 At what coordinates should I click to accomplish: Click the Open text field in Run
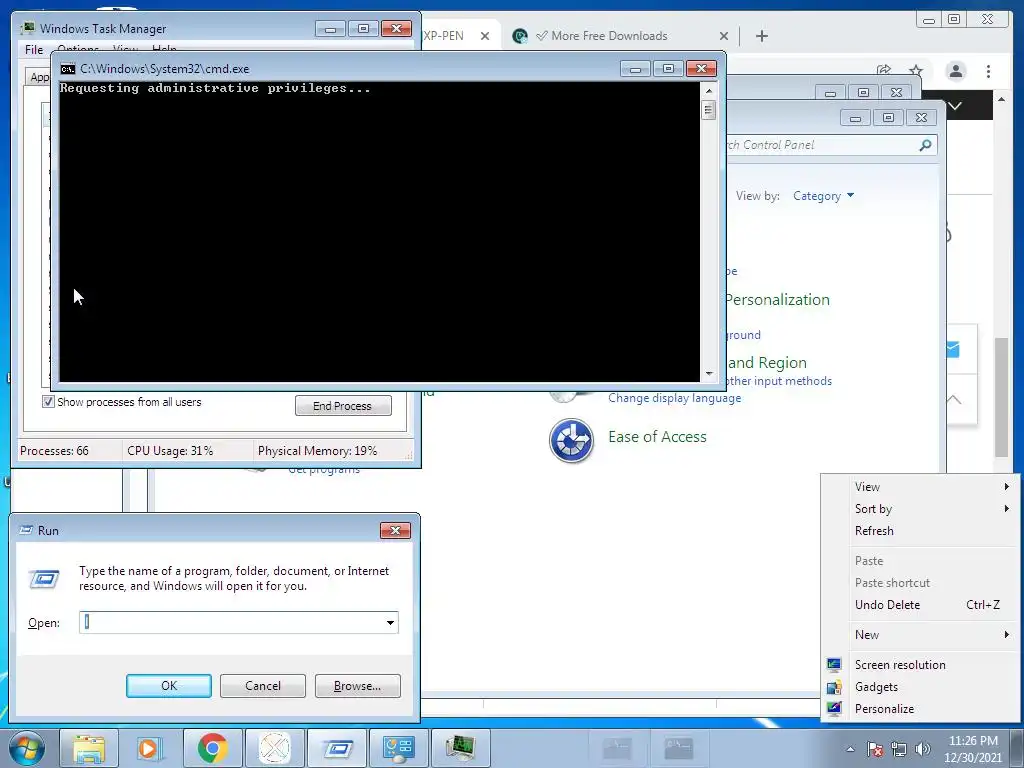pyautogui.click(x=232, y=622)
